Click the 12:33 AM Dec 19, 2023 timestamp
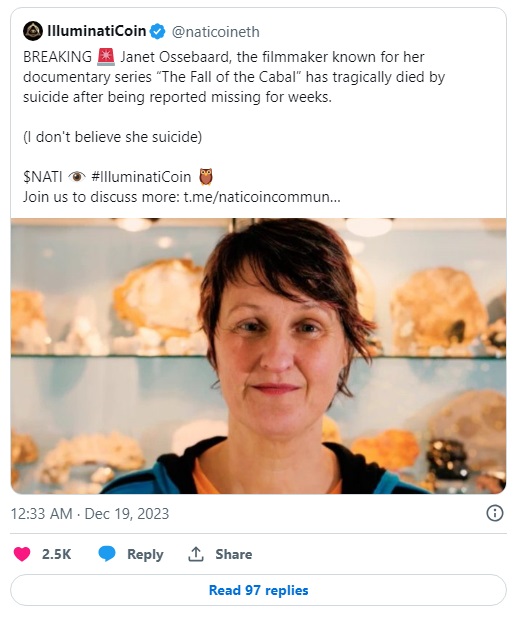516x619 pixels. coord(90,514)
